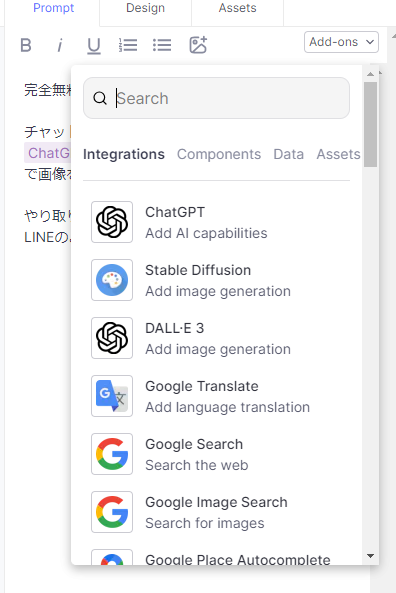Click the add image icon
This screenshot has width=396, height=593.
(x=198, y=45)
